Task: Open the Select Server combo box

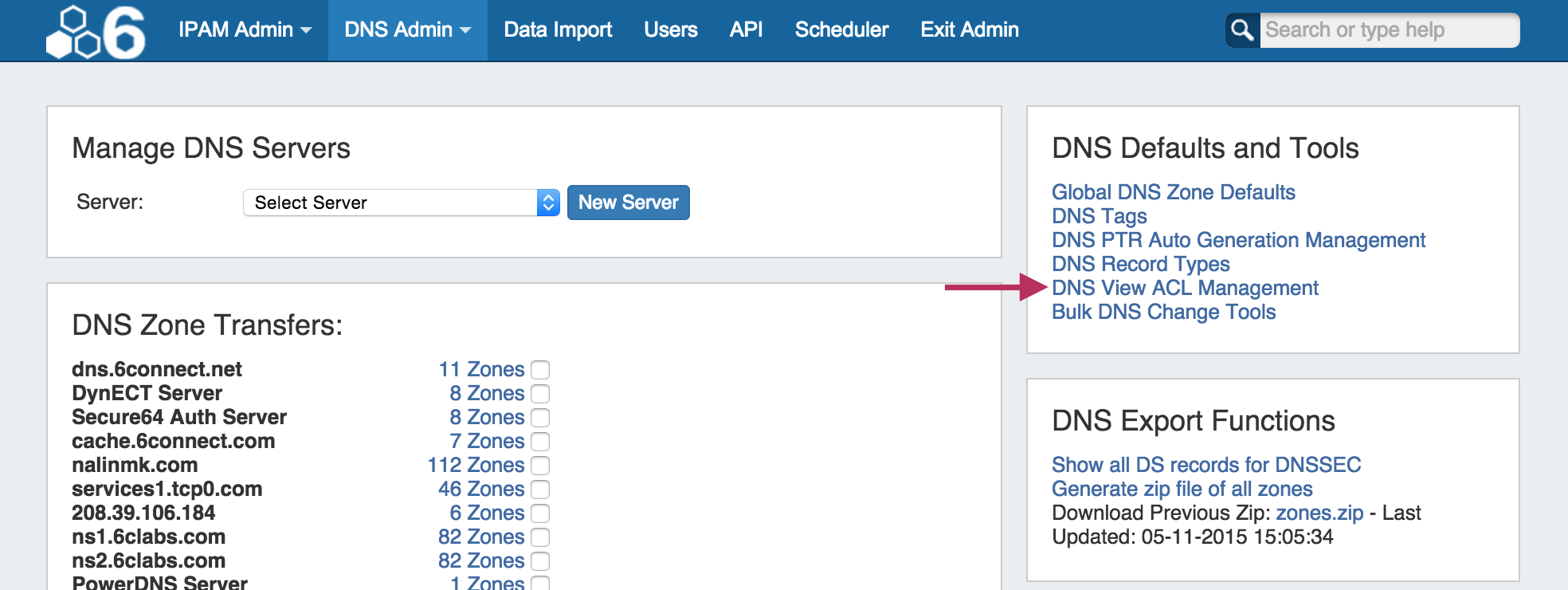Action: [x=401, y=203]
